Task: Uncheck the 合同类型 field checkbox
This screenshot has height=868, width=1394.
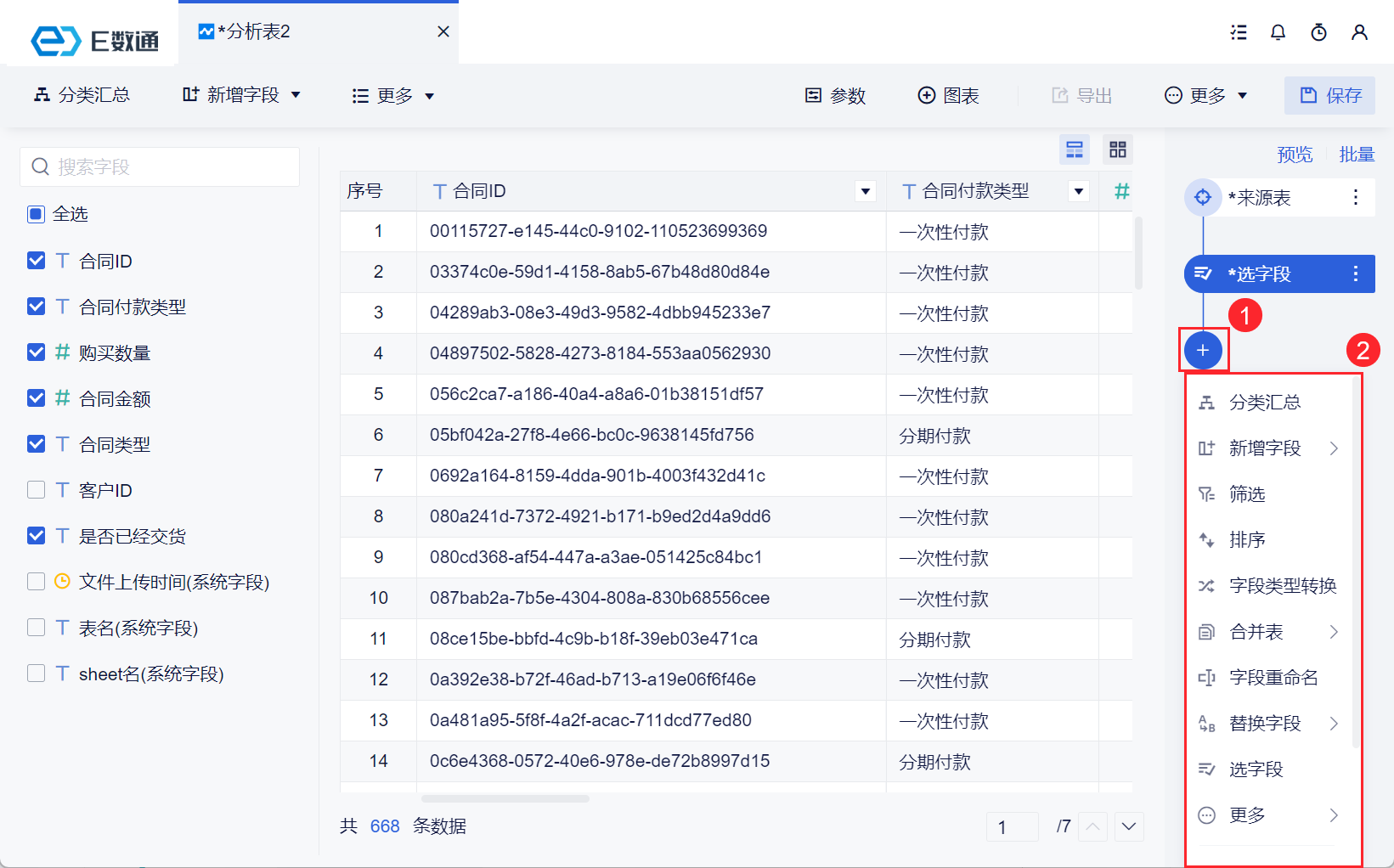Action: coord(36,443)
